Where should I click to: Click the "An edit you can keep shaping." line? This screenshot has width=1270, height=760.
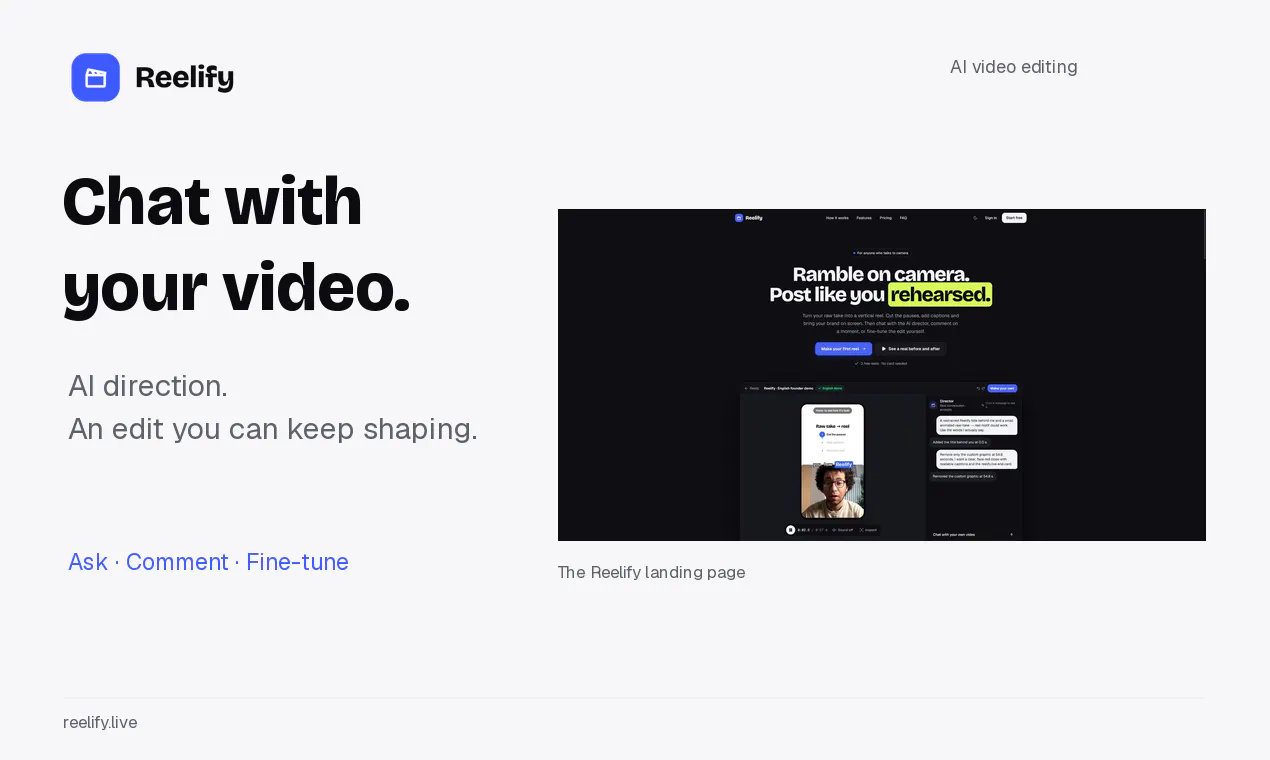coord(273,429)
